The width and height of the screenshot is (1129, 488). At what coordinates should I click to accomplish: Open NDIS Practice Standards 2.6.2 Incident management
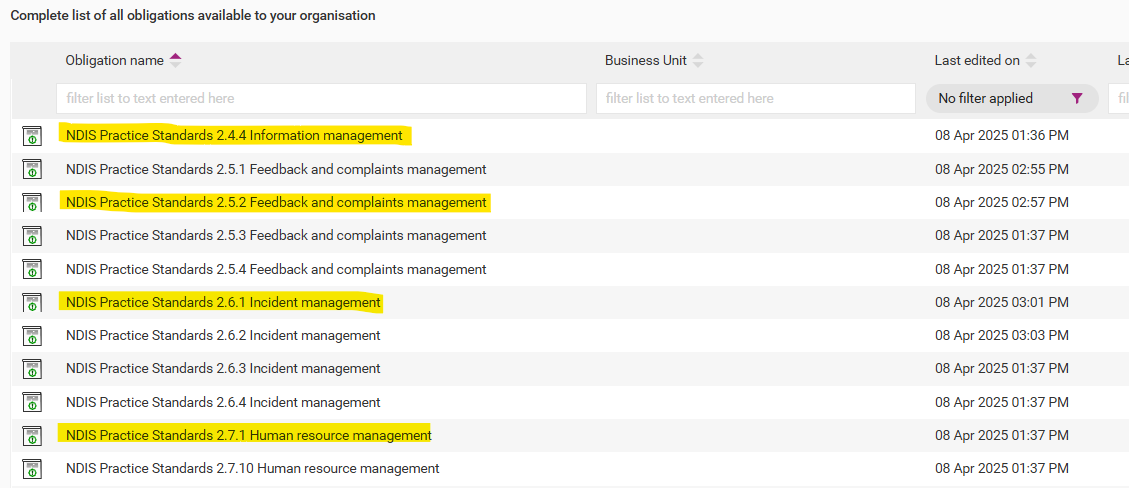point(222,335)
